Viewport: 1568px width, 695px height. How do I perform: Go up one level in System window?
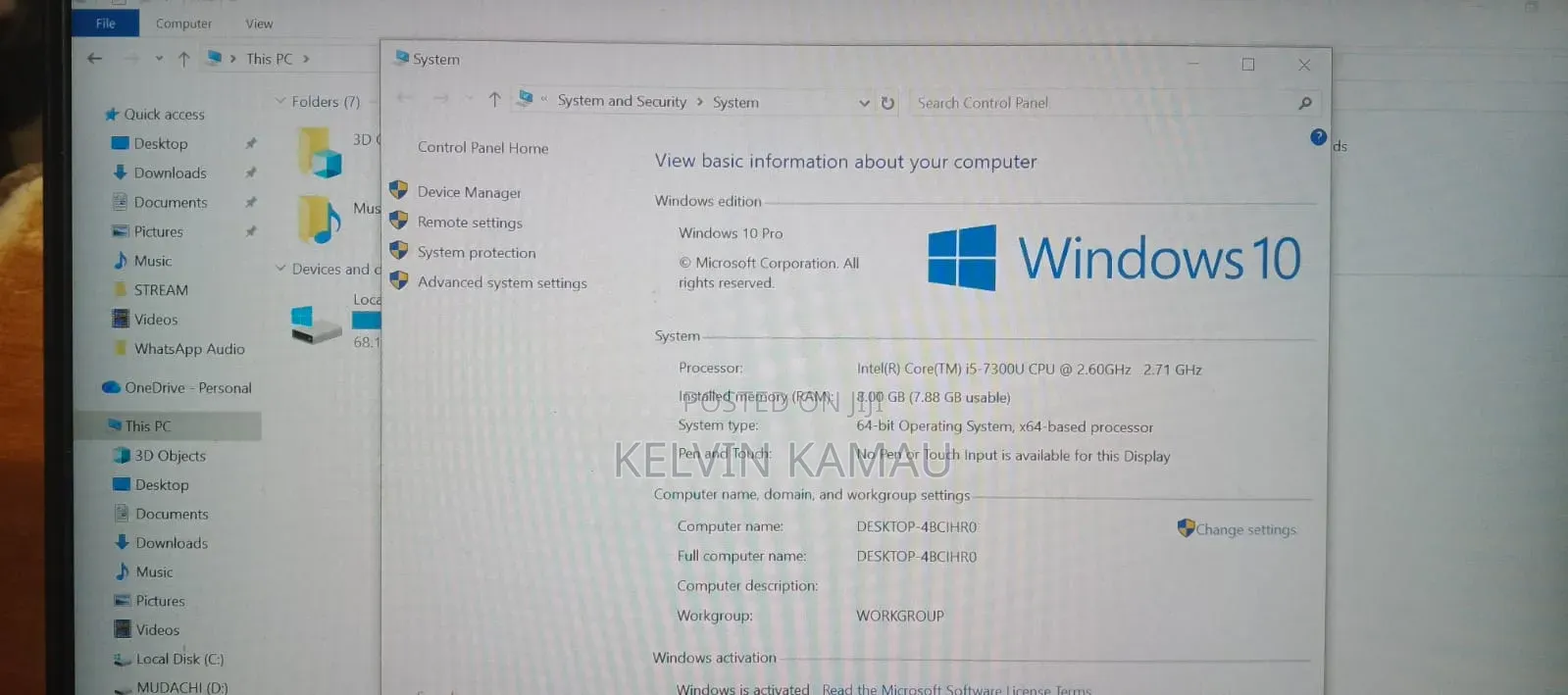[x=494, y=99]
